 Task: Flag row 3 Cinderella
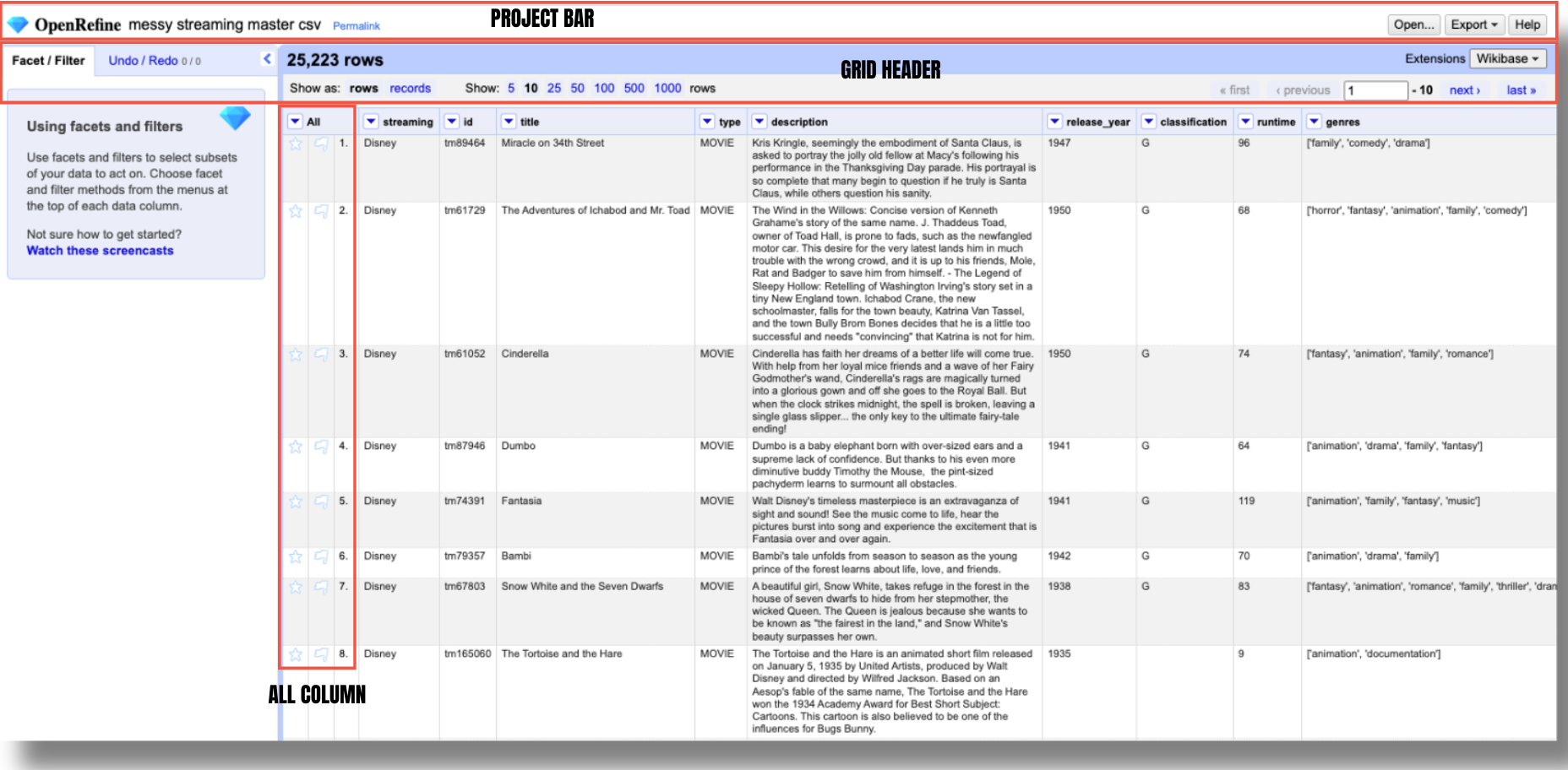322,355
